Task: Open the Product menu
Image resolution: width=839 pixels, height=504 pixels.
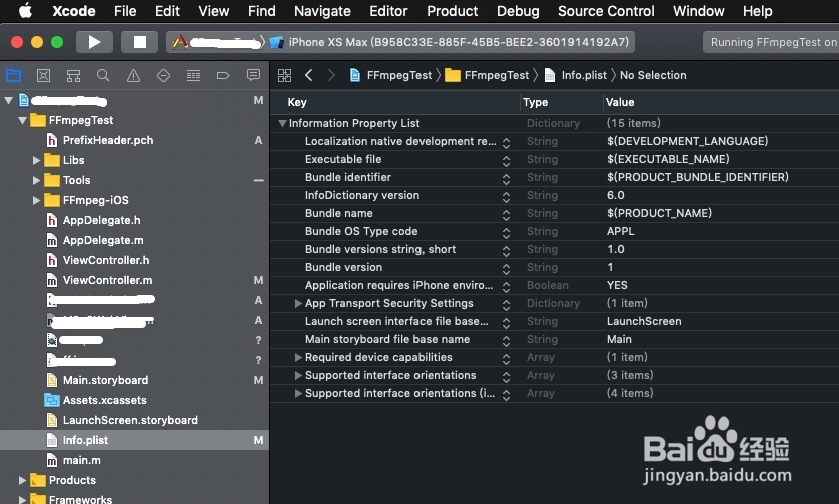Action: (452, 11)
